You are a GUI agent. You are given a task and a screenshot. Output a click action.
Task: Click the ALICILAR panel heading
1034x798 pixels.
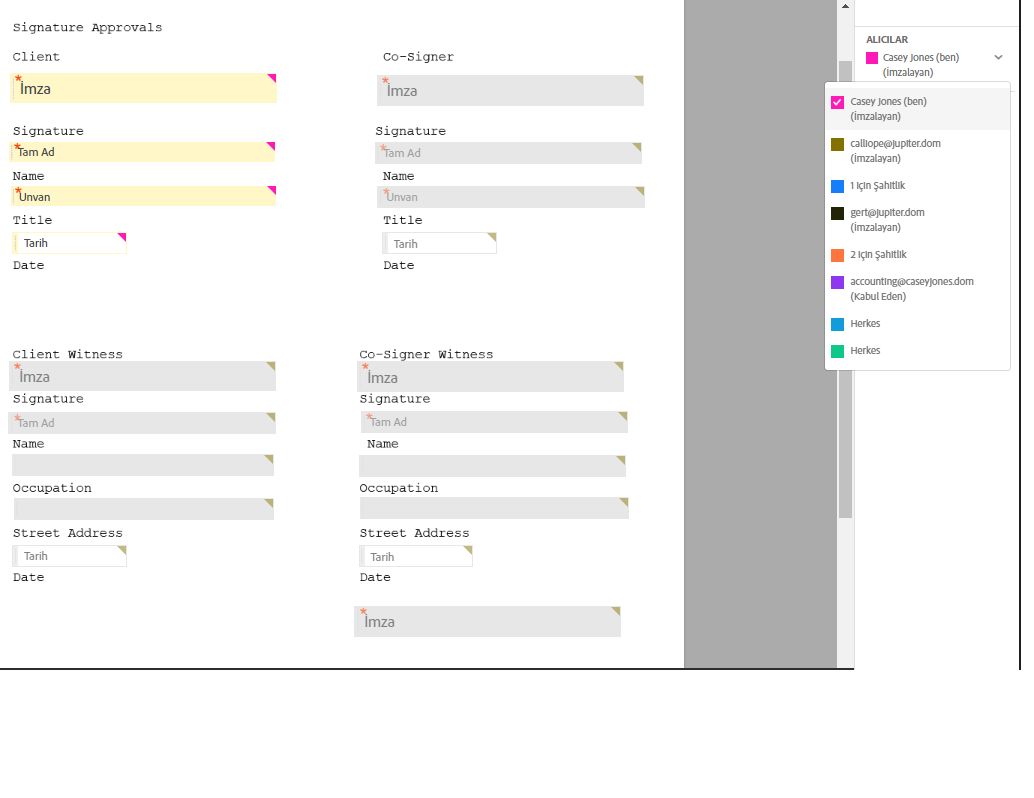pyautogui.click(x=887, y=40)
